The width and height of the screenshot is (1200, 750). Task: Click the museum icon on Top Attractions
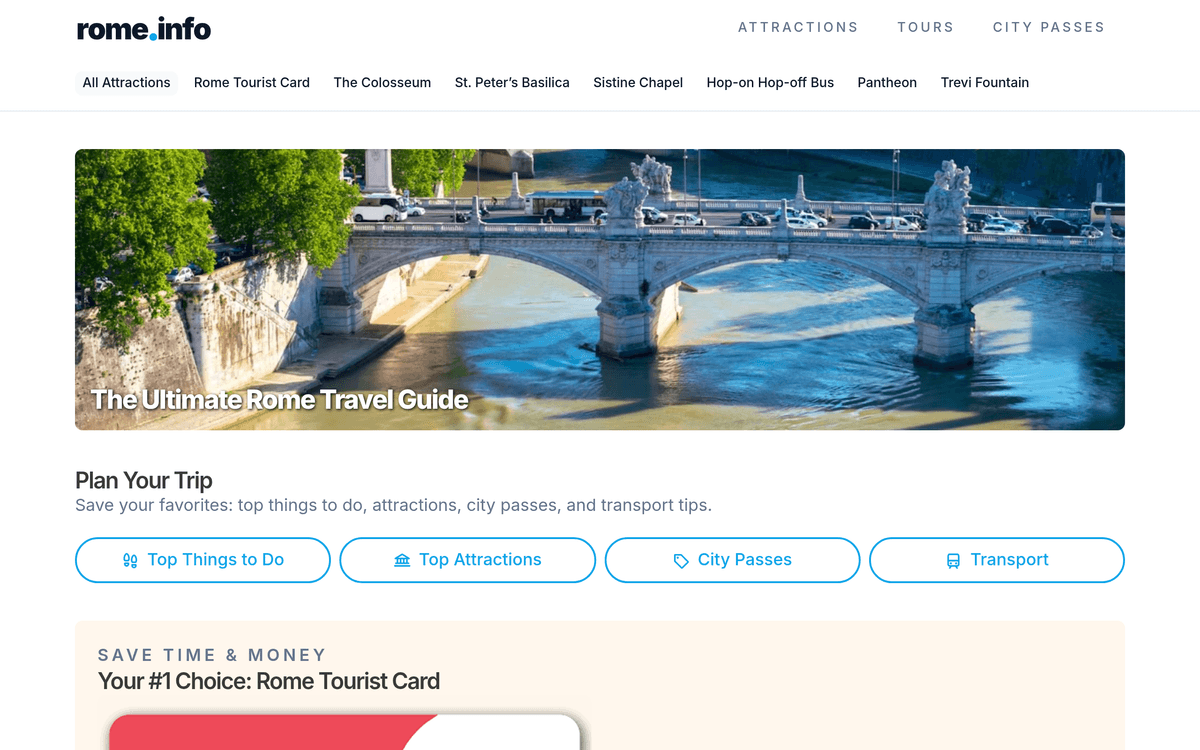[x=402, y=560]
